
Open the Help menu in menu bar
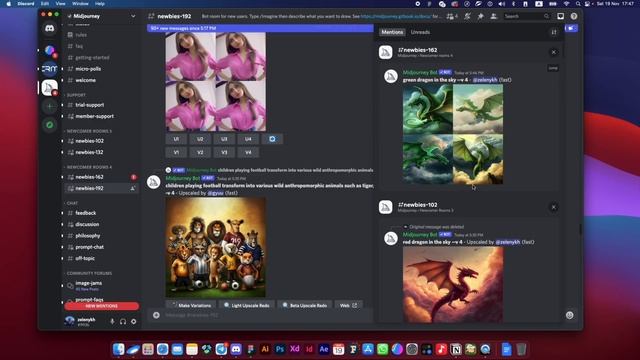click(x=100, y=4)
